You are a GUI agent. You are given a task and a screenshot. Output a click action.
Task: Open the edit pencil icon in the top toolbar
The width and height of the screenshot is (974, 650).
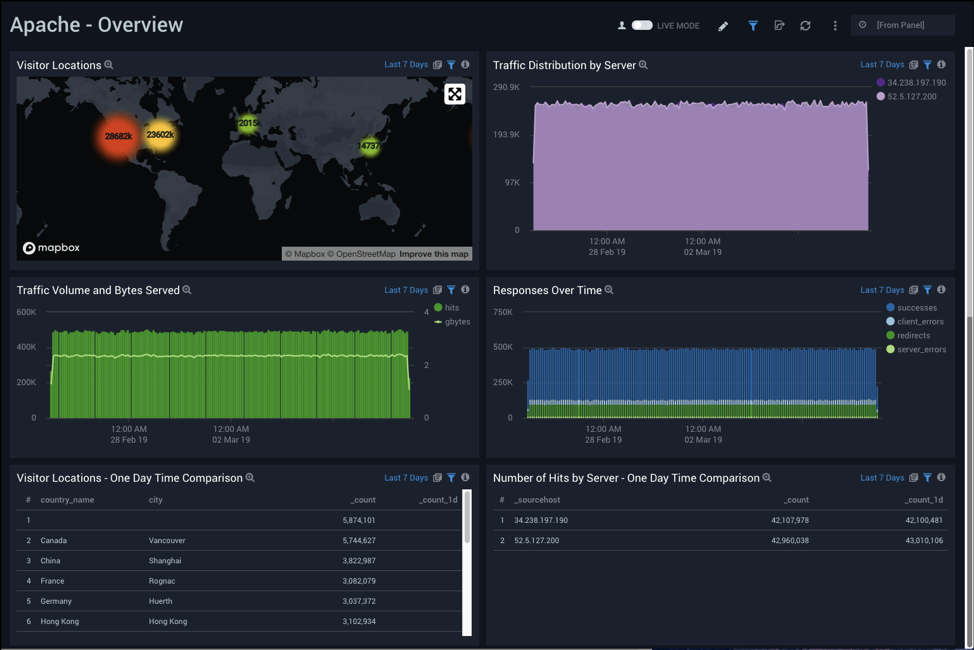(723, 25)
